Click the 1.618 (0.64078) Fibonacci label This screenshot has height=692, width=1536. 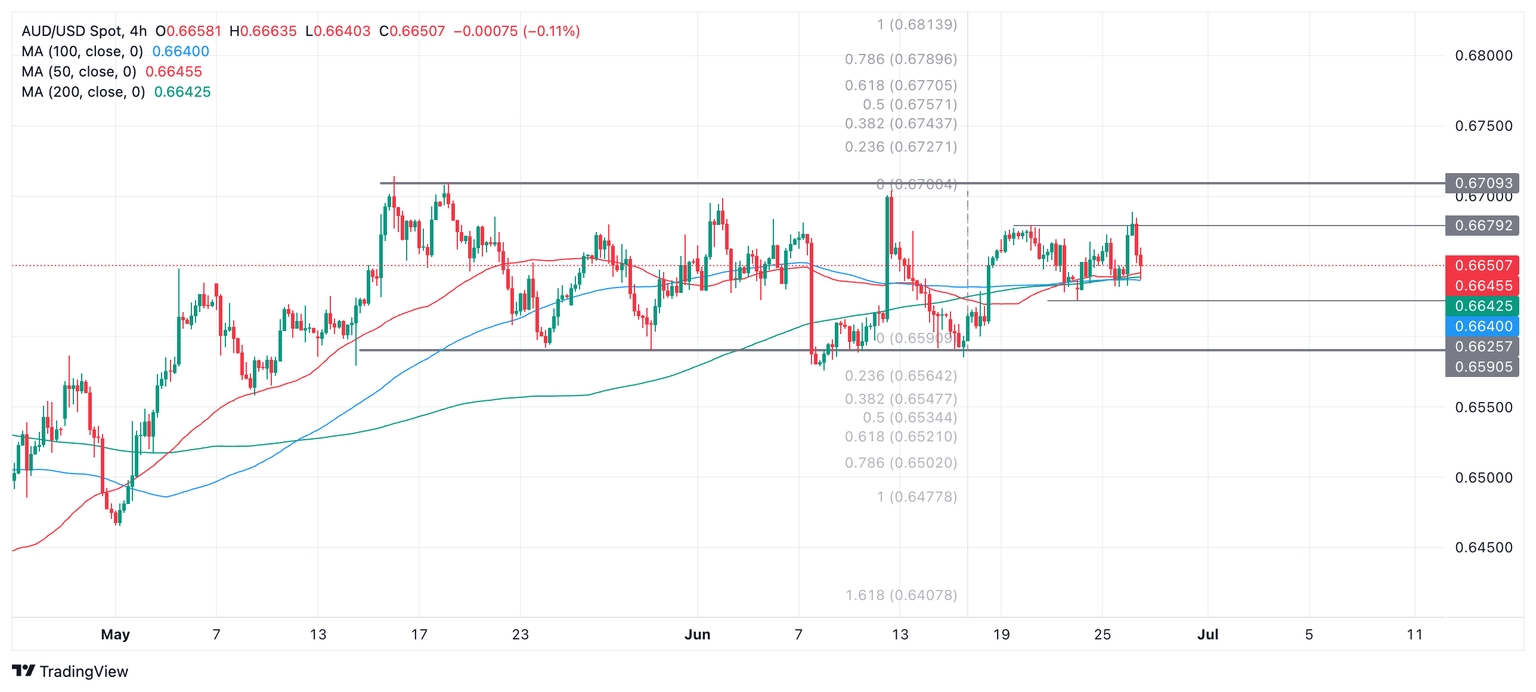[x=901, y=595]
